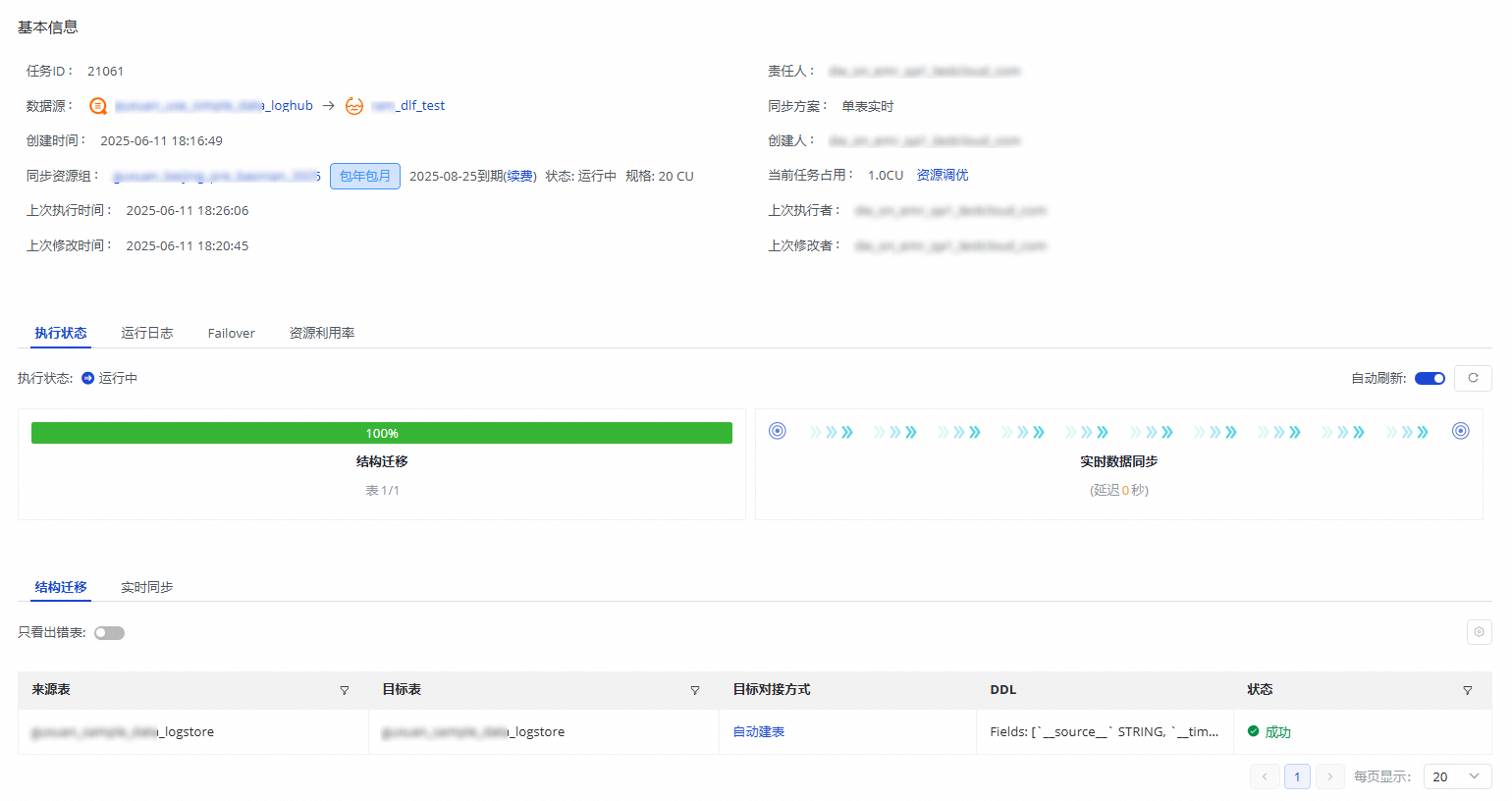Click the blurred 同步资源组 name link
The image size is (1512, 801).
click(217, 177)
